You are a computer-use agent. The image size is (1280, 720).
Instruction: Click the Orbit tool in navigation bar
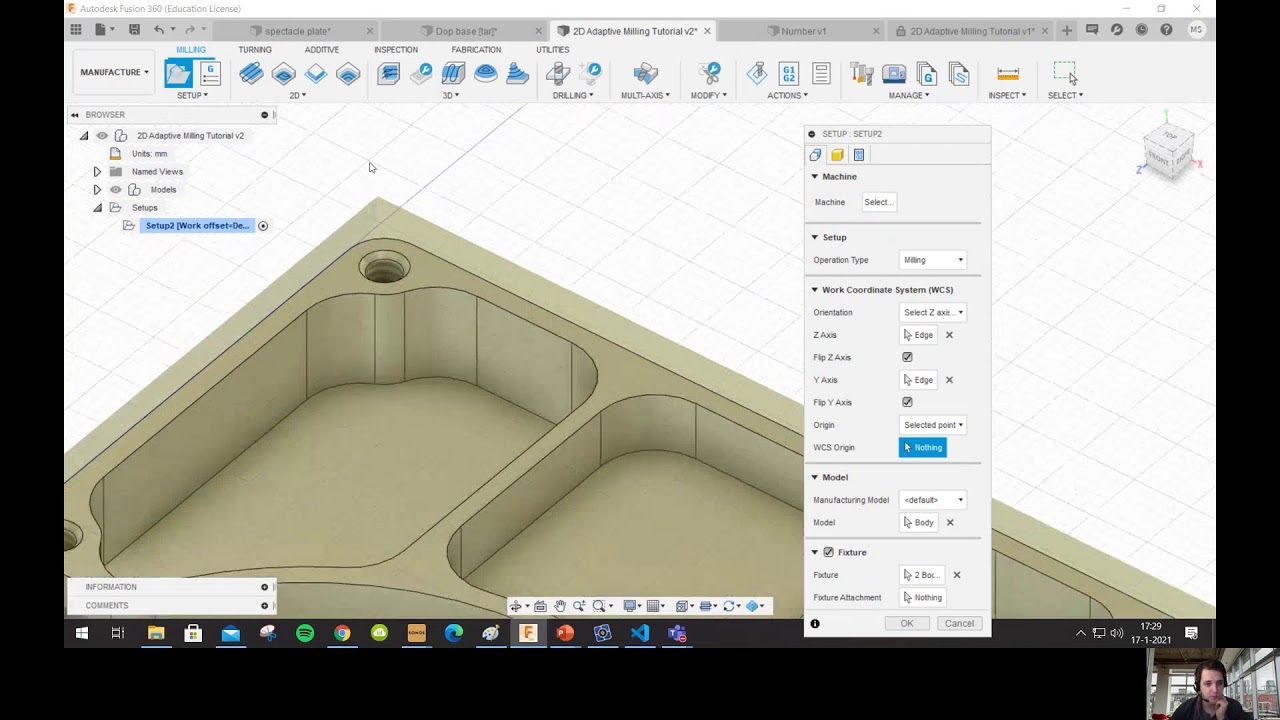point(516,606)
